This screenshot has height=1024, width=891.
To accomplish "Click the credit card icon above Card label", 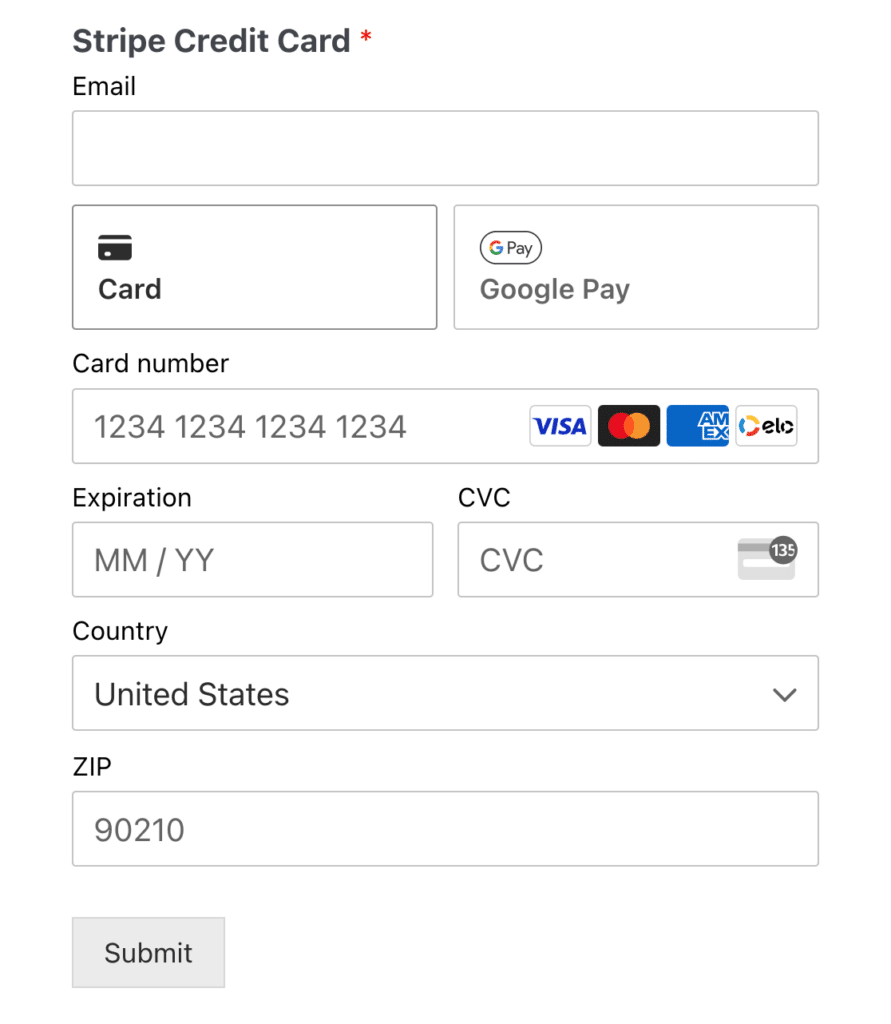I will pos(115,246).
